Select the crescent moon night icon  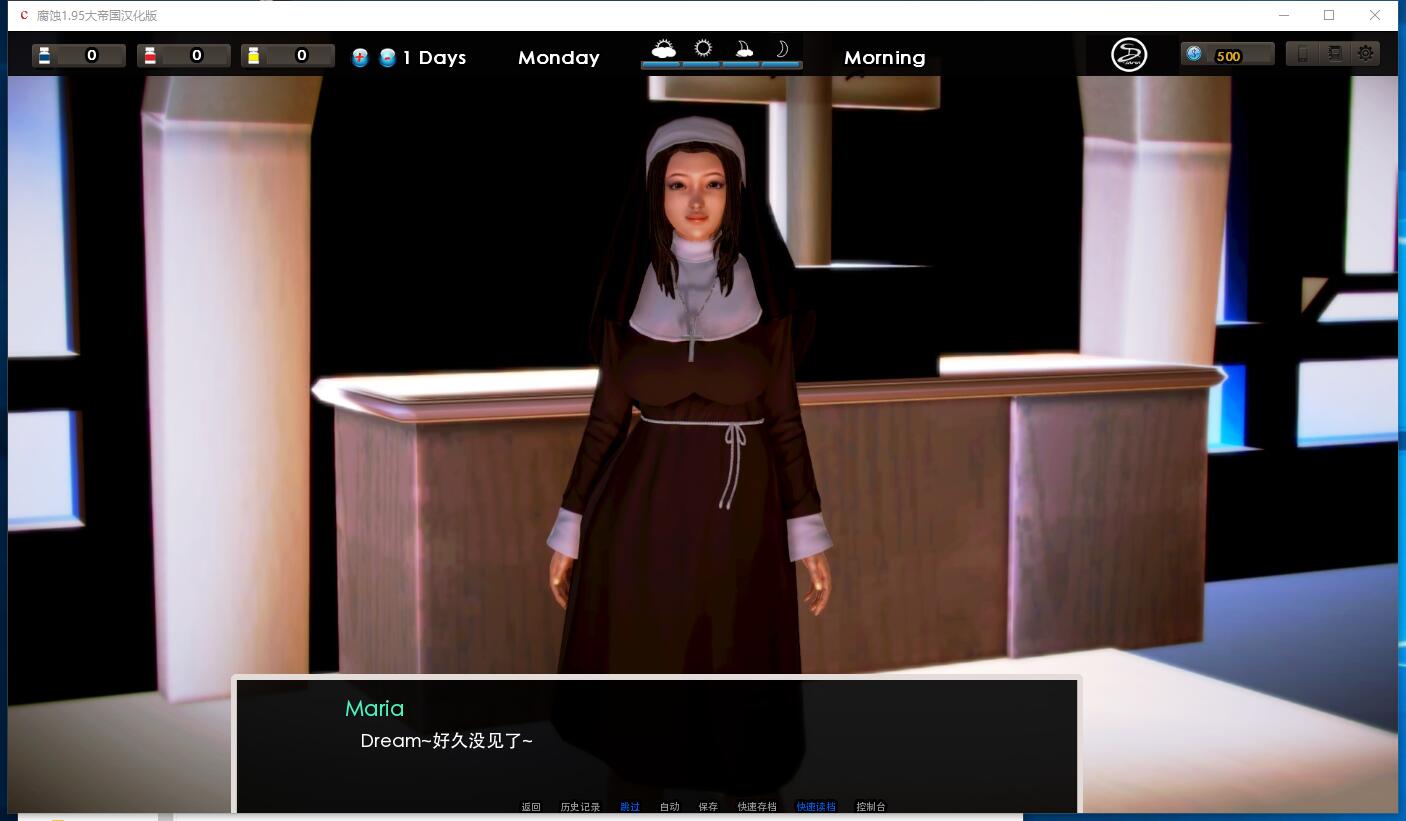(782, 49)
